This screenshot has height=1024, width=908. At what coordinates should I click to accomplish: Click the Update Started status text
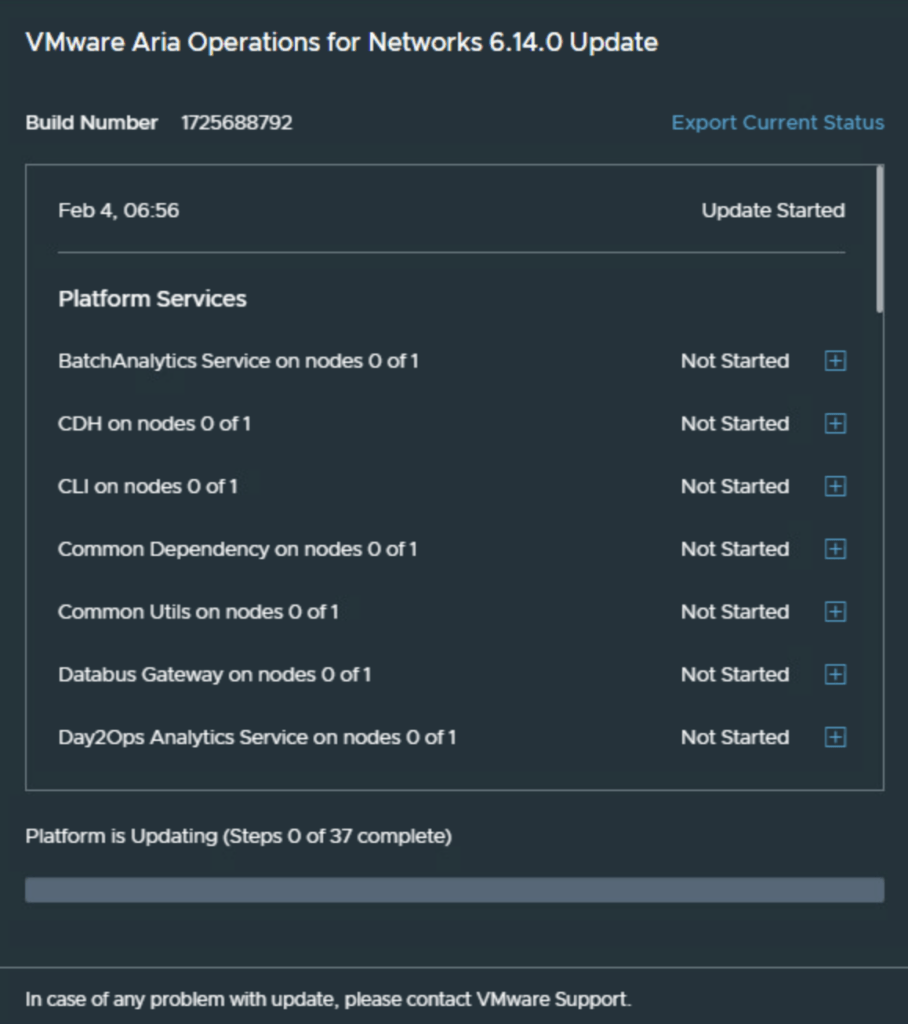pos(773,211)
